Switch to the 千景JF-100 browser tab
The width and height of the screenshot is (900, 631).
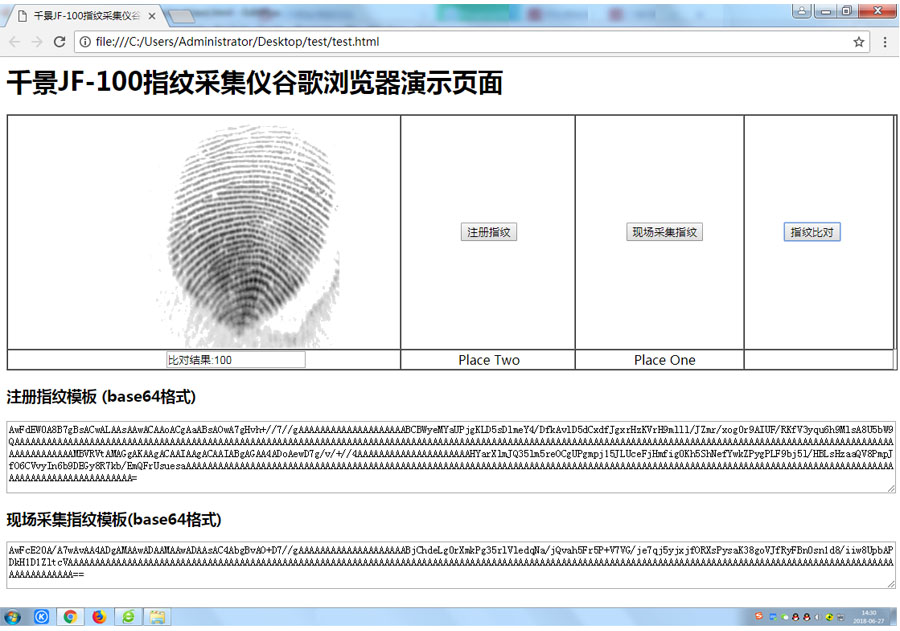pos(75,16)
